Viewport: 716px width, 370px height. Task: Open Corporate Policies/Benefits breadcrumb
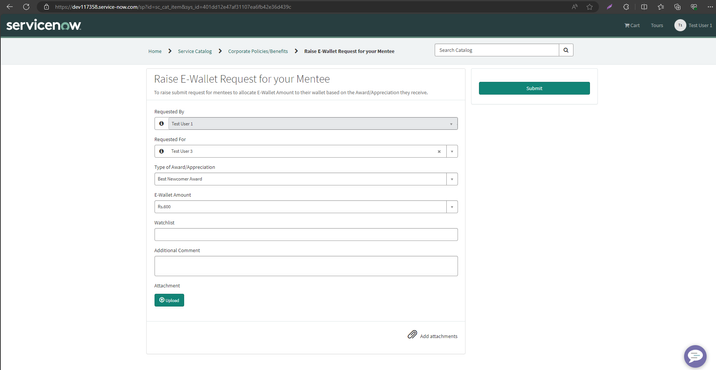click(x=258, y=51)
